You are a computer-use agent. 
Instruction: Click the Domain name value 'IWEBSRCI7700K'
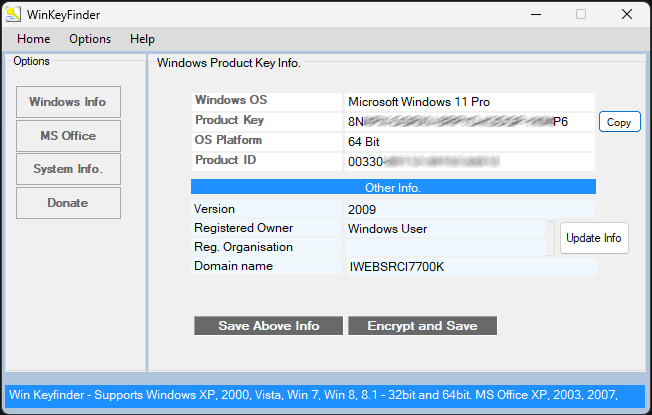472,267
